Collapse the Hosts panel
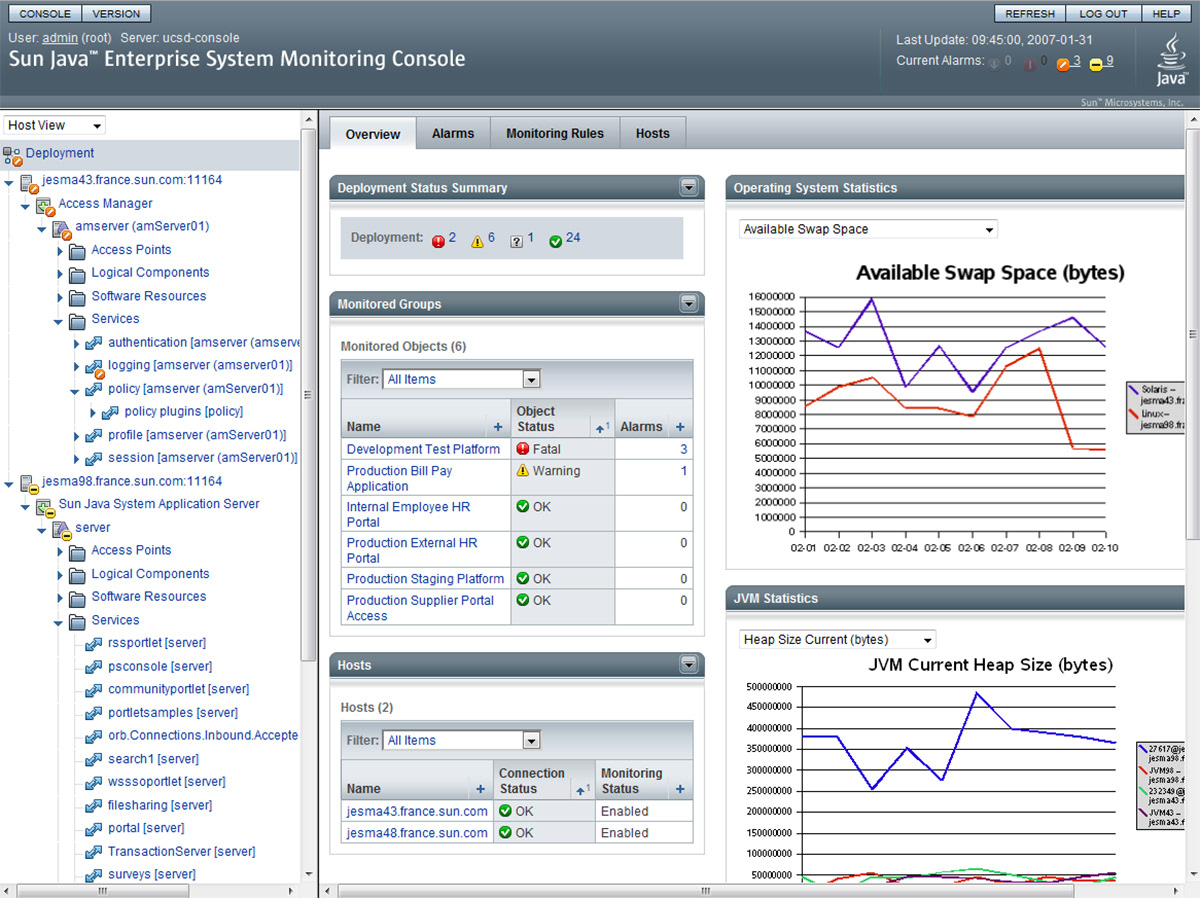 click(688, 665)
